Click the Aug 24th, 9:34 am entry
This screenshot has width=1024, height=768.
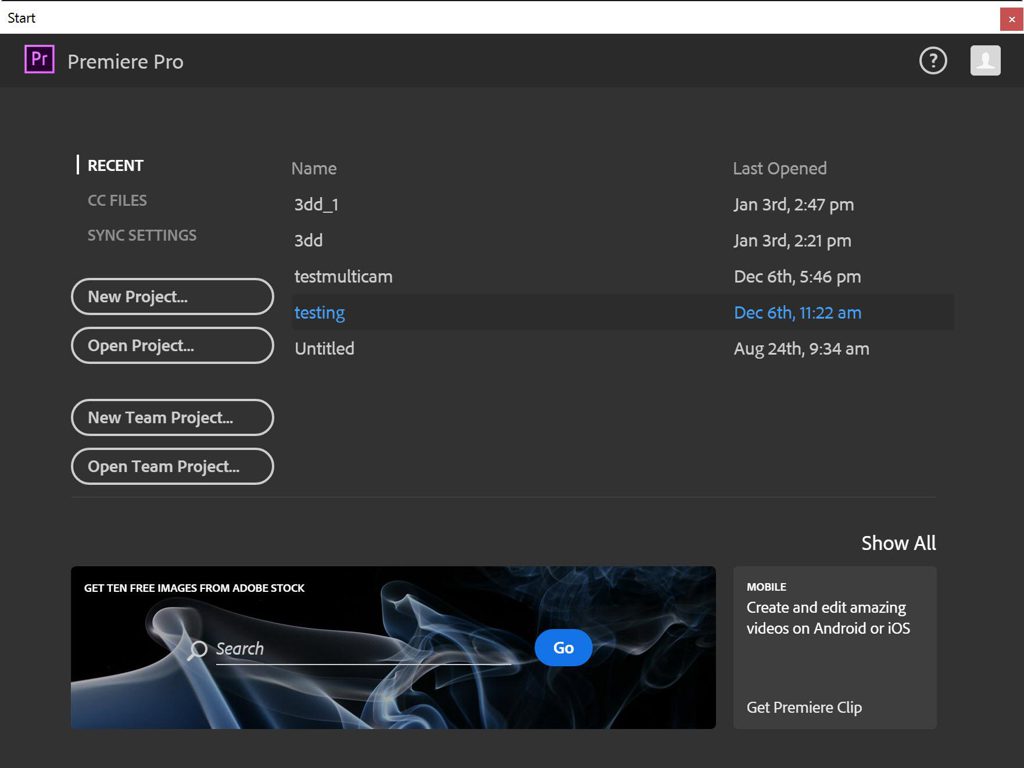click(x=801, y=349)
